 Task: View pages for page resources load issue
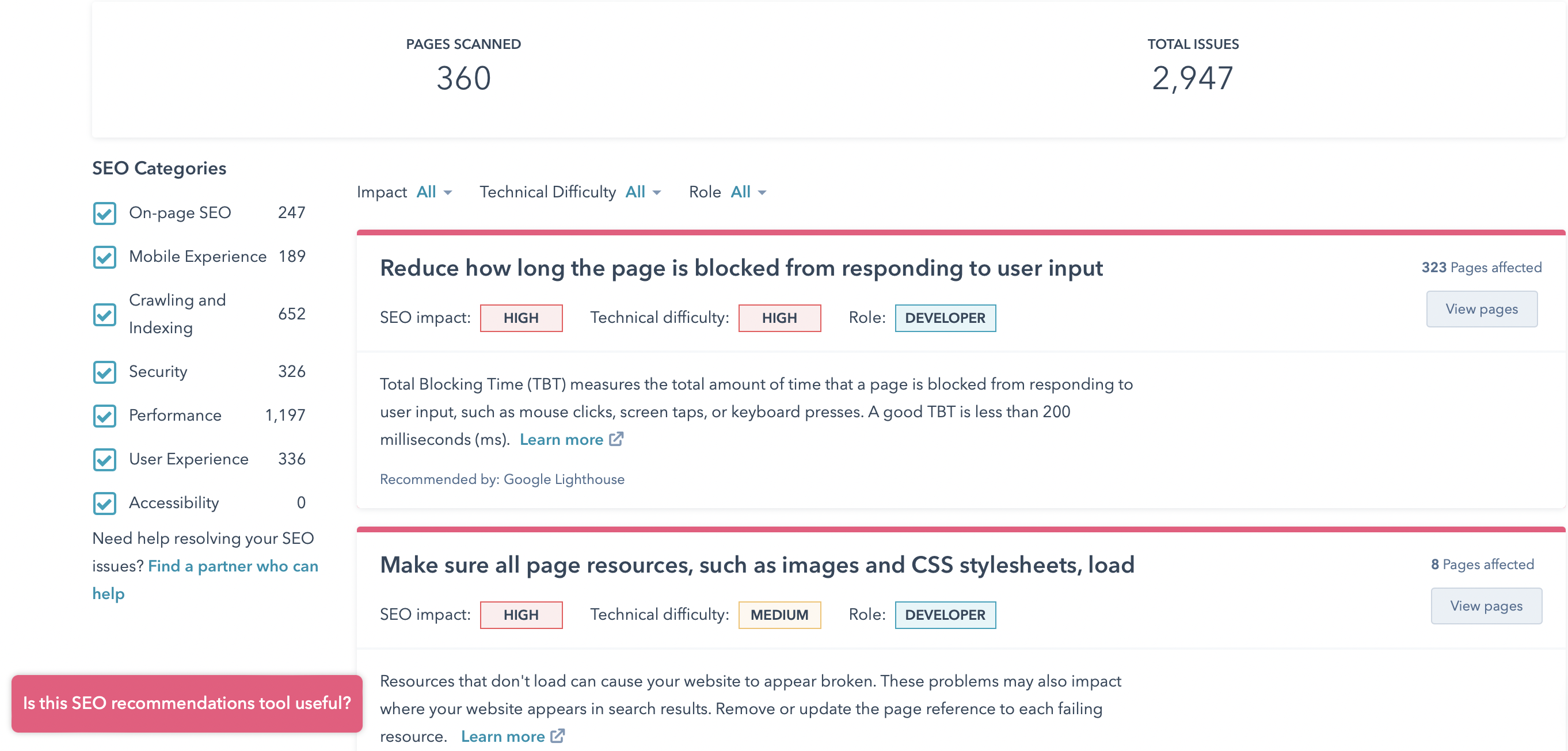[x=1486, y=606]
